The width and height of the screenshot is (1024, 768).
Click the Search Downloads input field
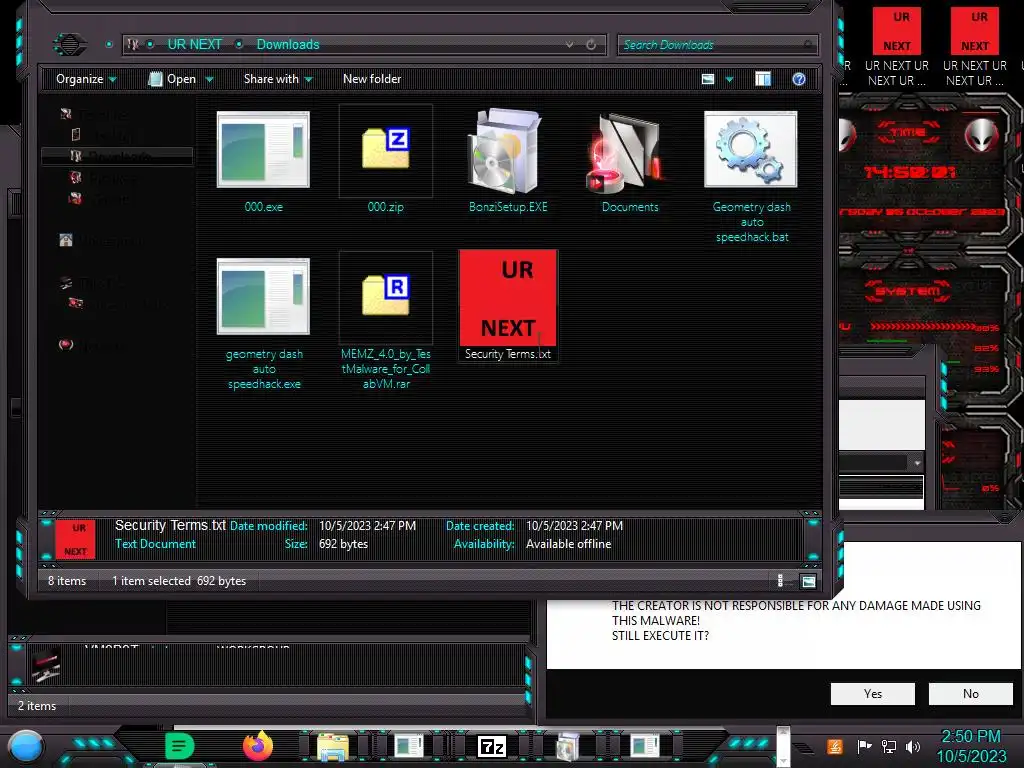717,44
